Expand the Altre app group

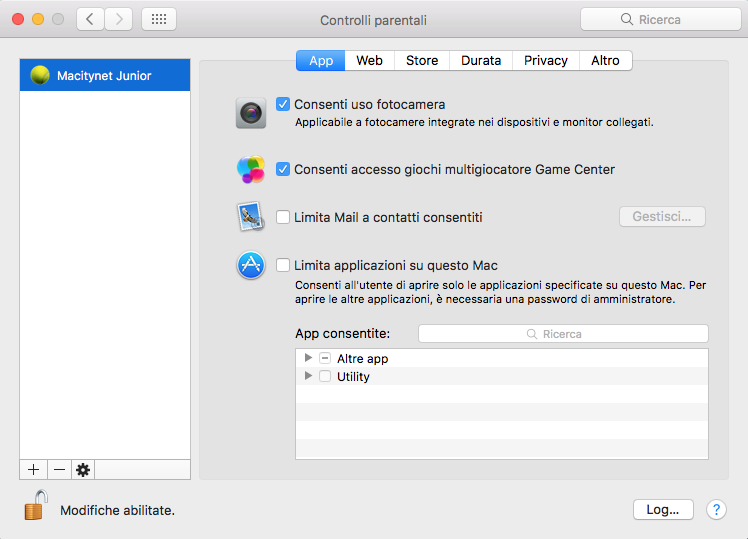point(308,358)
